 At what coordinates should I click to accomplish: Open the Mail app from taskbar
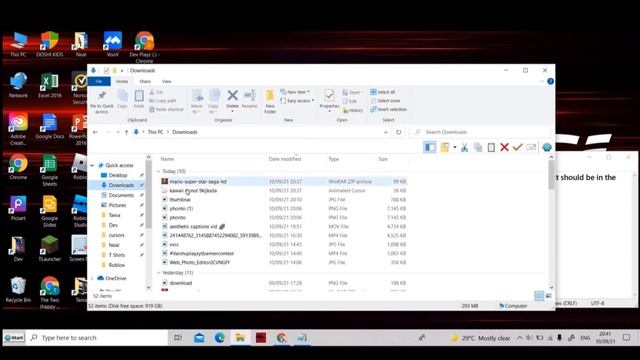click(199, 338)
